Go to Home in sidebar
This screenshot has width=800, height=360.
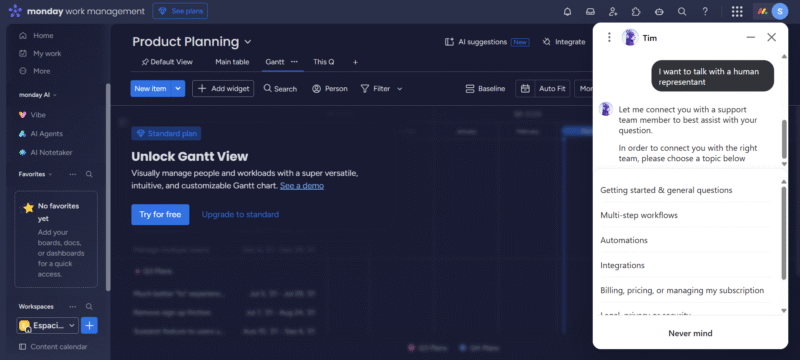pyautogui.click(x=43, y=36)
